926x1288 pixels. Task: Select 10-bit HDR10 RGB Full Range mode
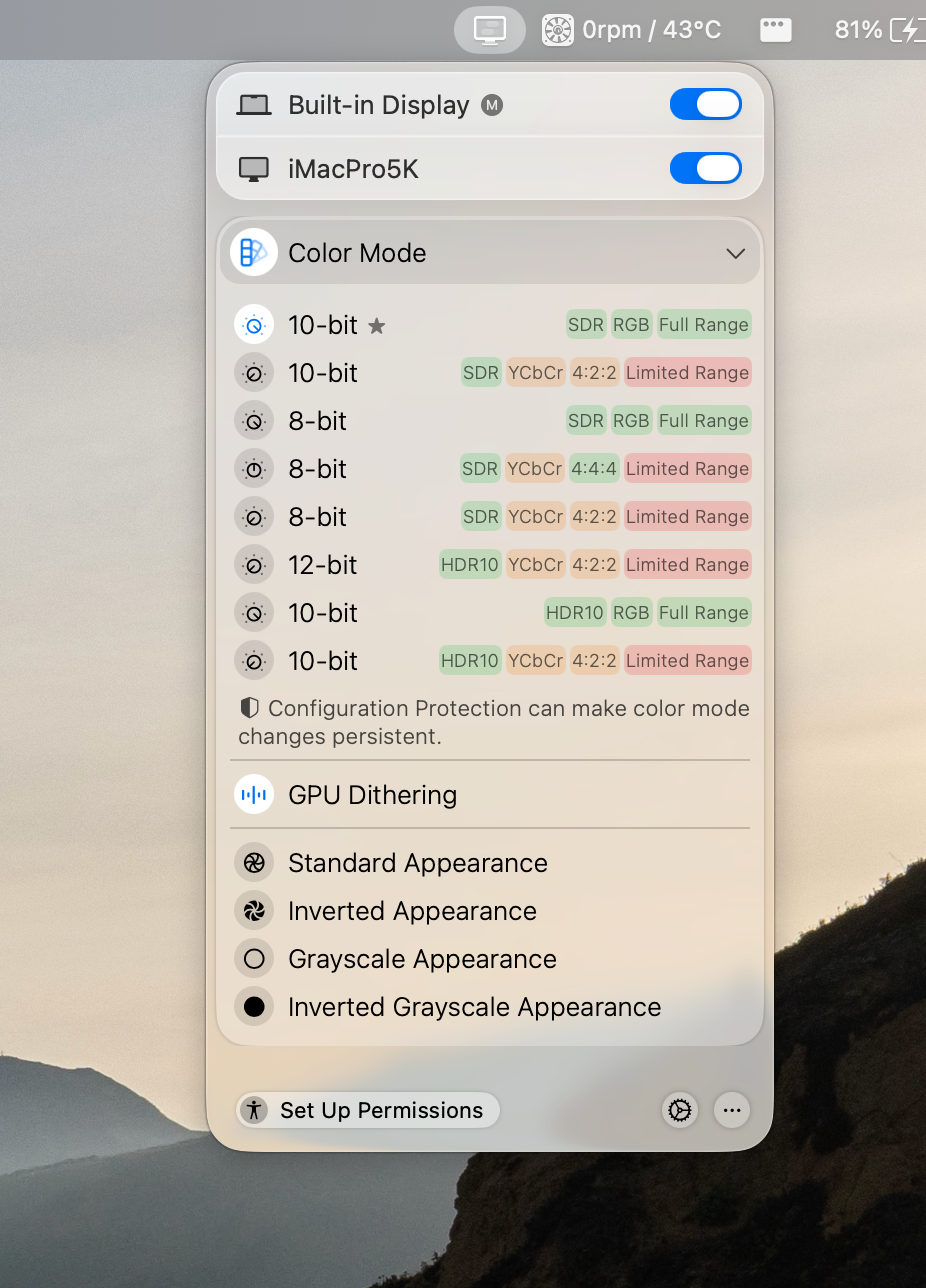pyautogui.click(x=492, y=613)
